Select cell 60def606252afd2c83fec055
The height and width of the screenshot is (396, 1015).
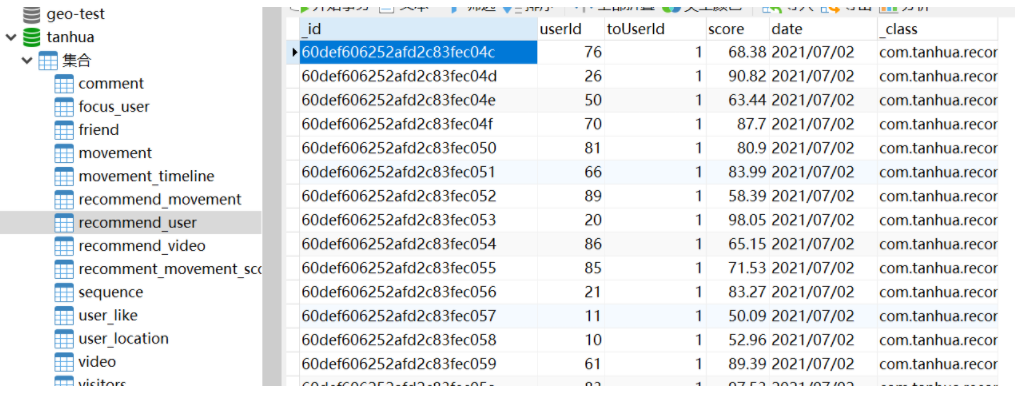pos(418,268)
